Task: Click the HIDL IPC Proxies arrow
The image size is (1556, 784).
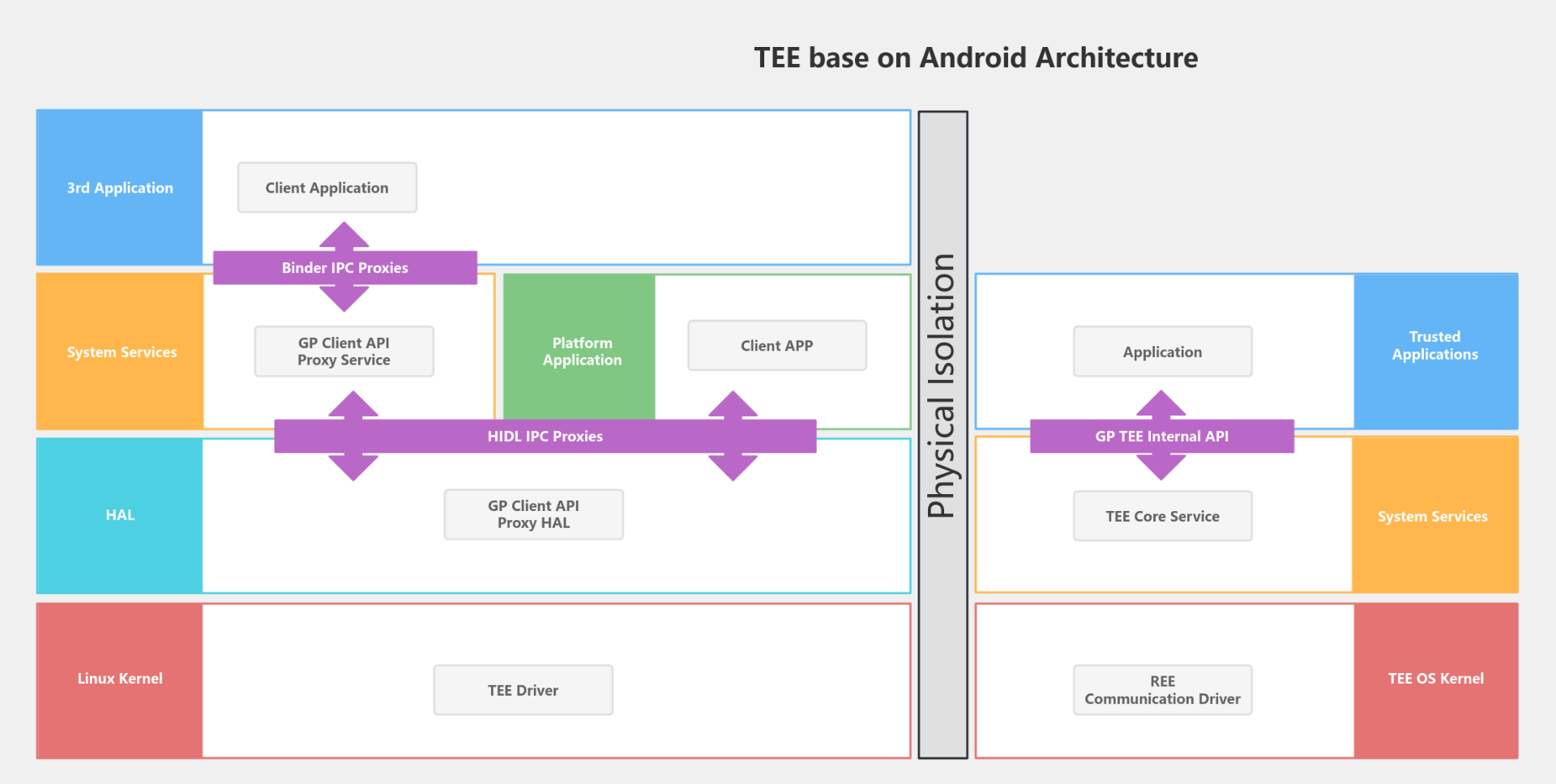Action: [x=545, y=436]
